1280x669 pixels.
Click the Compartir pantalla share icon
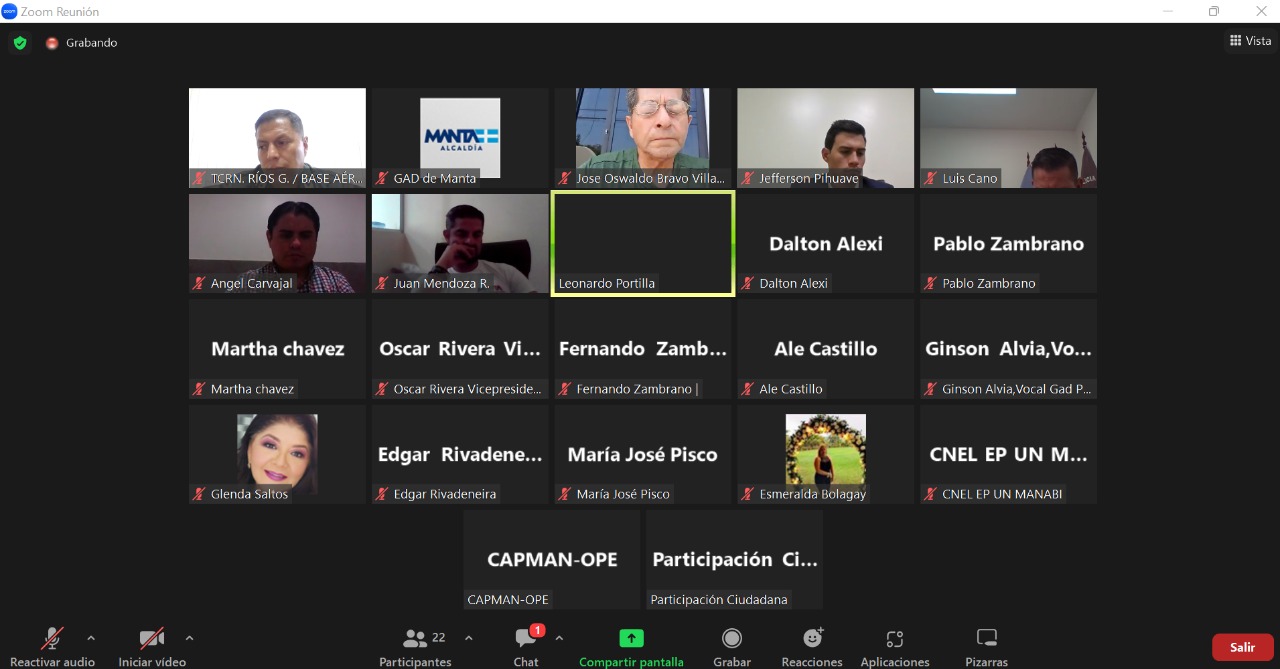(631, 639)
